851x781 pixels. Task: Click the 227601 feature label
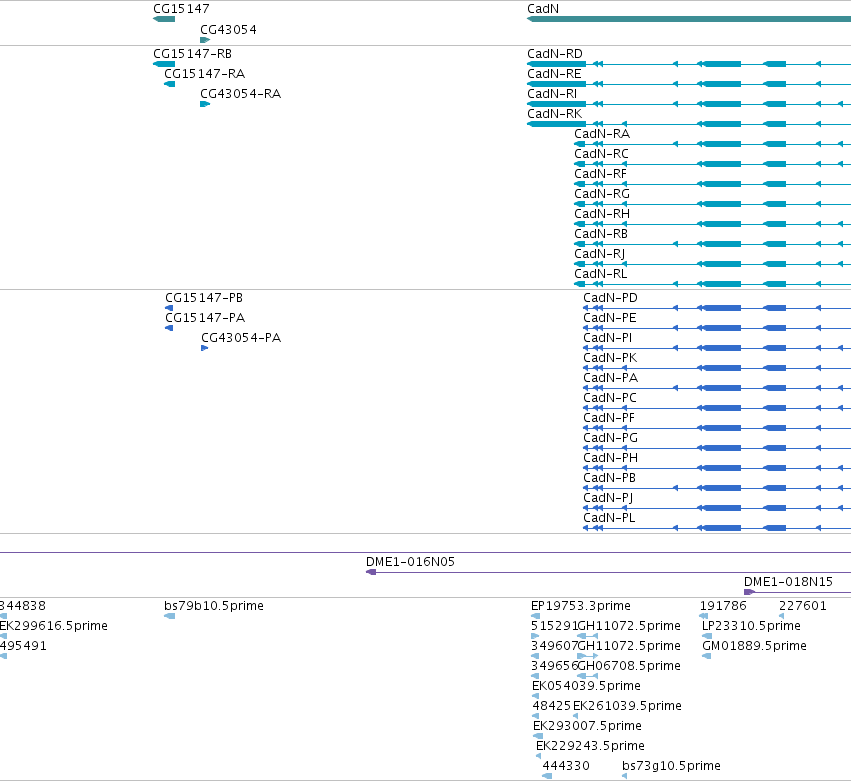coord(803,606)
